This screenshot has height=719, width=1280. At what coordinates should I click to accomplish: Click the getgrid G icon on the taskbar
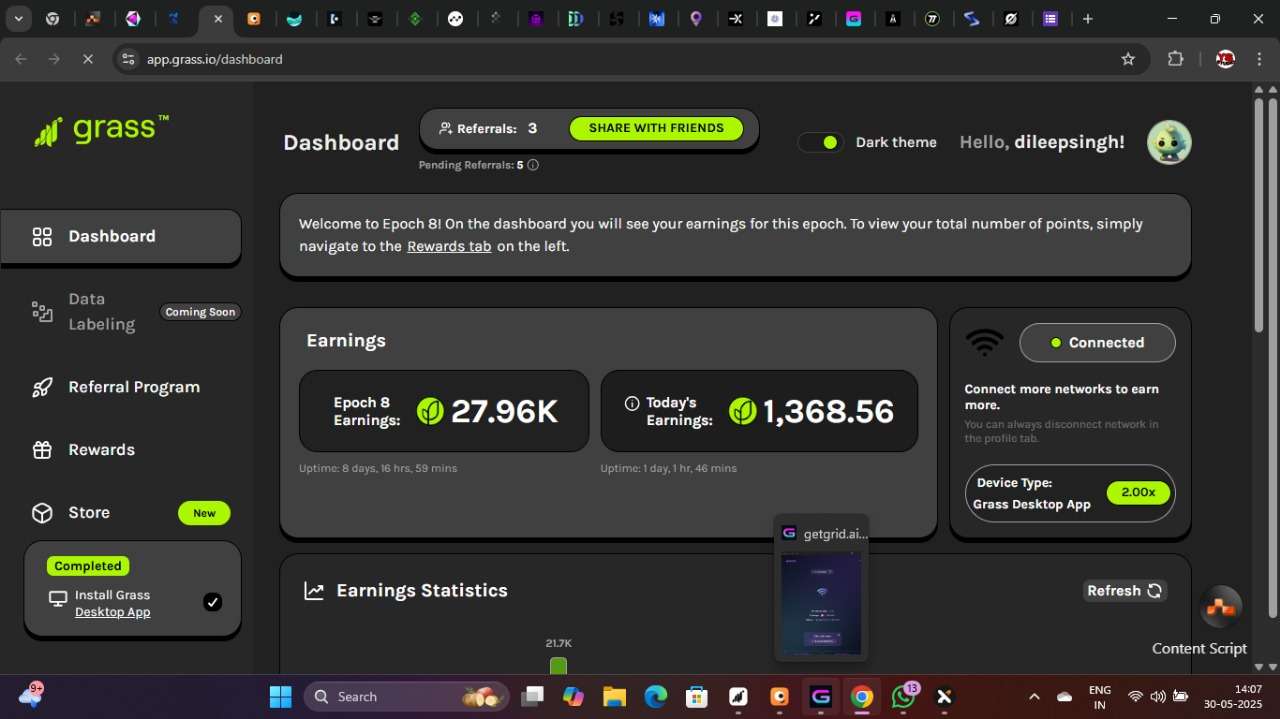821,697
